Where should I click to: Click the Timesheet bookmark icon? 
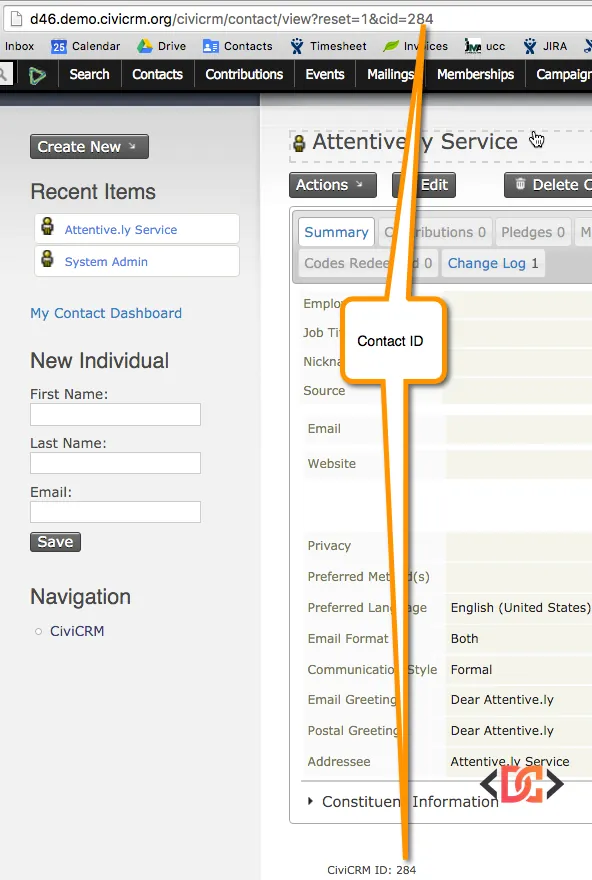coord(296,45)
